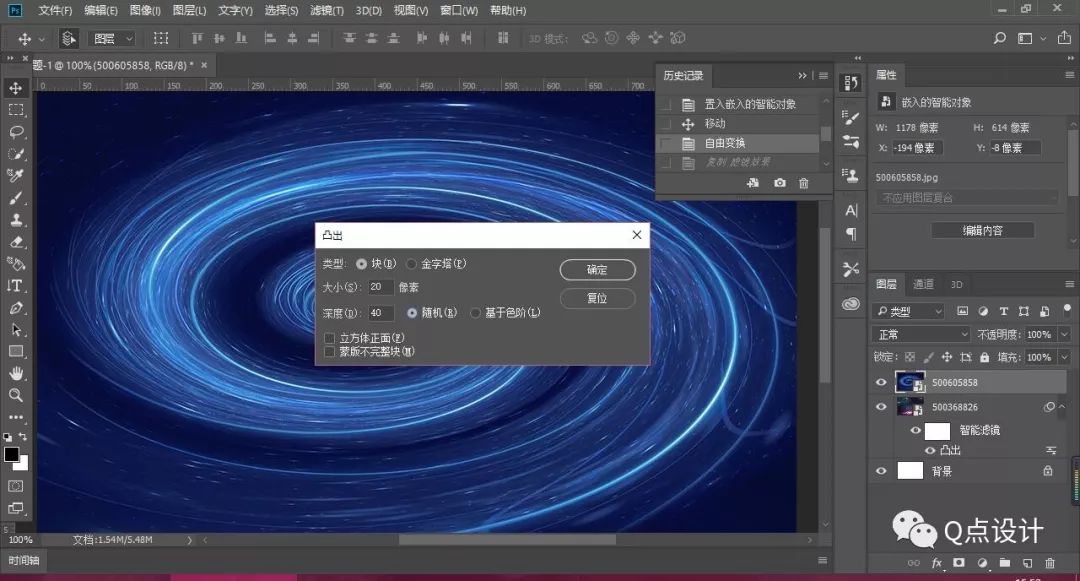Image resolution: width=1080 pixels, height=581 pixels.
Task: Click the 编辑内容 button in Properties panel
Action: tap(984, 230)
